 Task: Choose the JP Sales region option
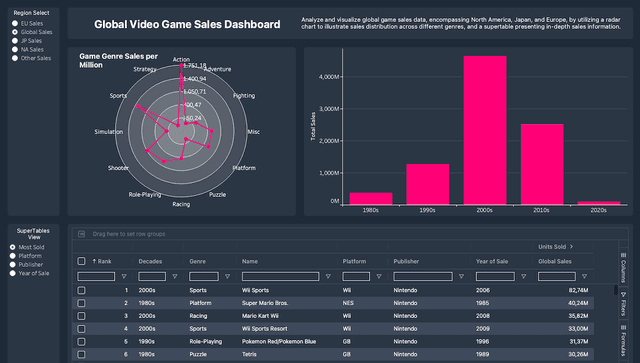pyautogui.click(x=15, y=41)
